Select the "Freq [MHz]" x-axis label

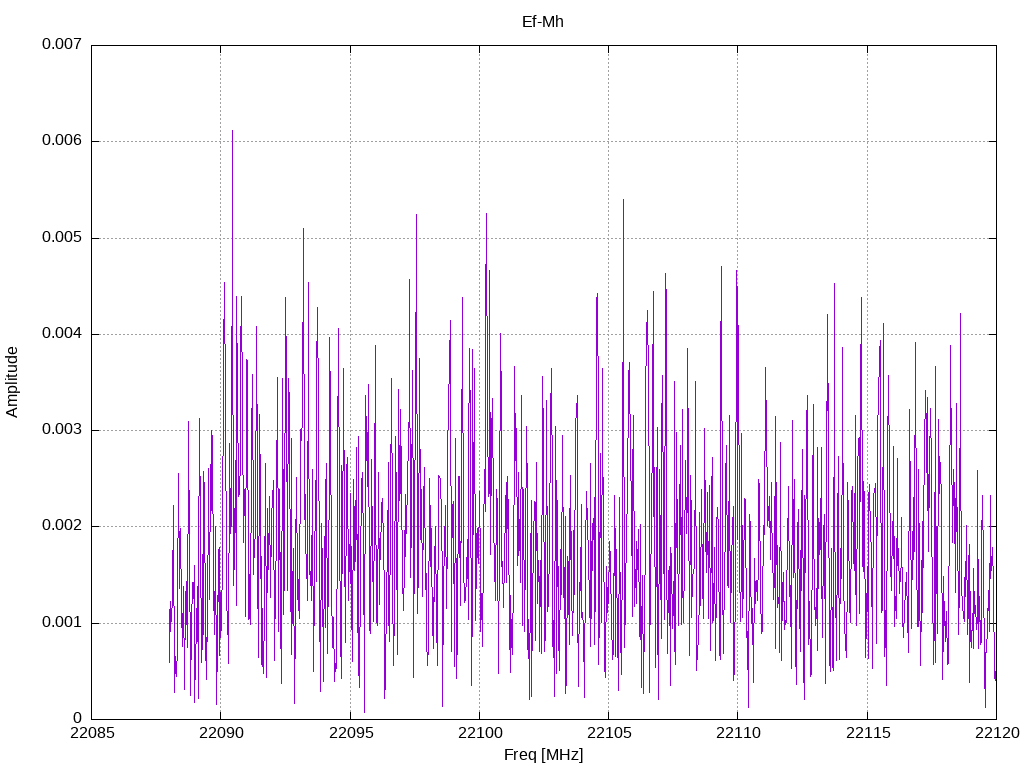pos(543,755)
